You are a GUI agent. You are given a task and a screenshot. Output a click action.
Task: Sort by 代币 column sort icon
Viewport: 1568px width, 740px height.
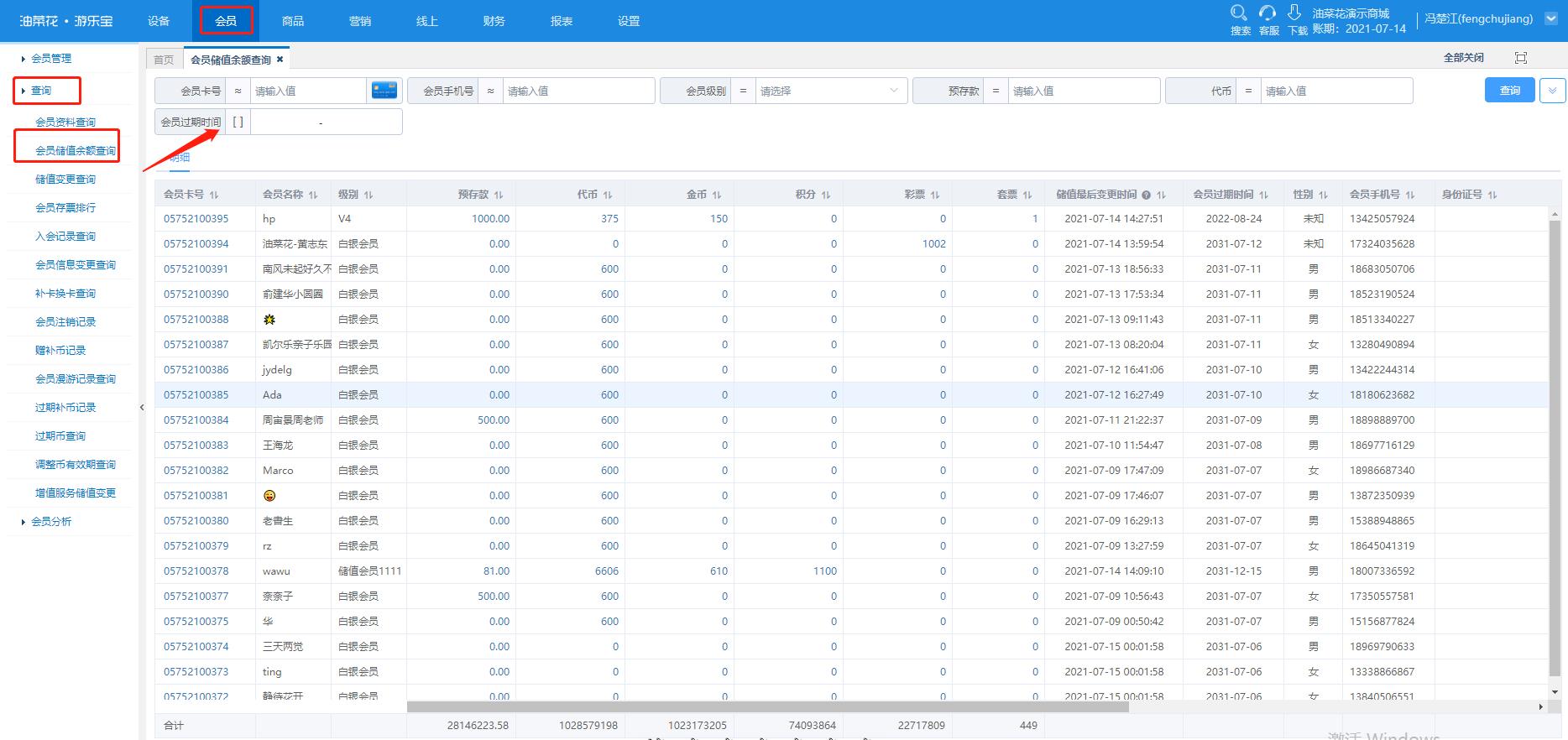608,195
